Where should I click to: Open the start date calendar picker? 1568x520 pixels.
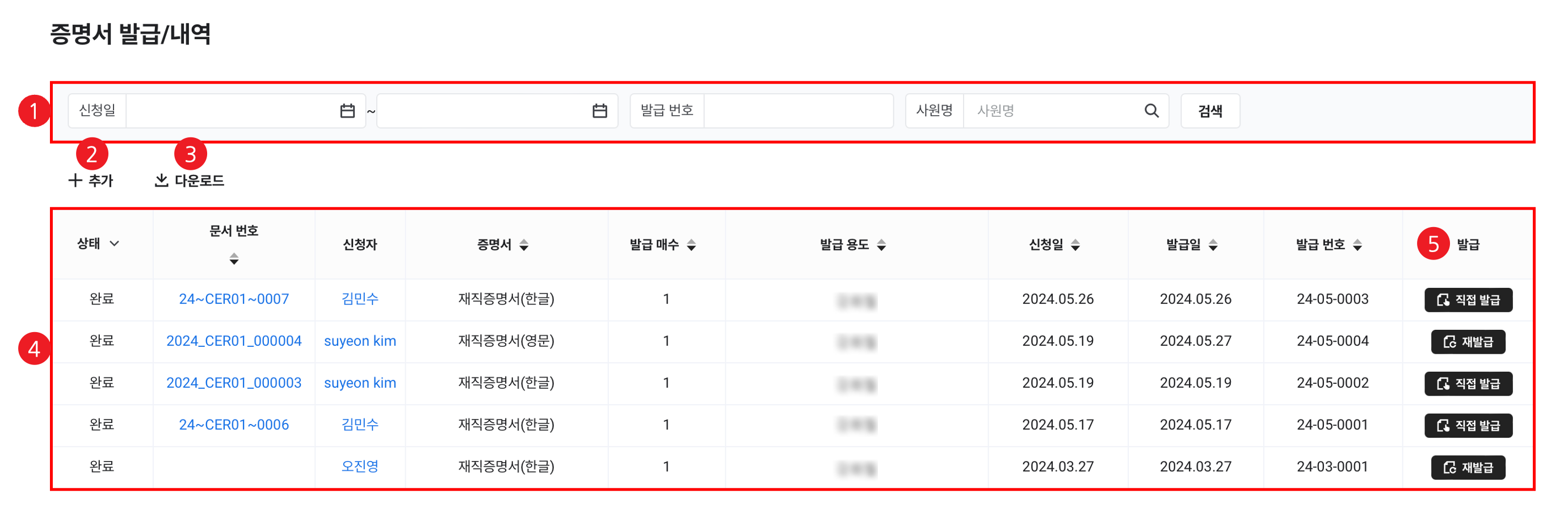(x=347, y=111)
